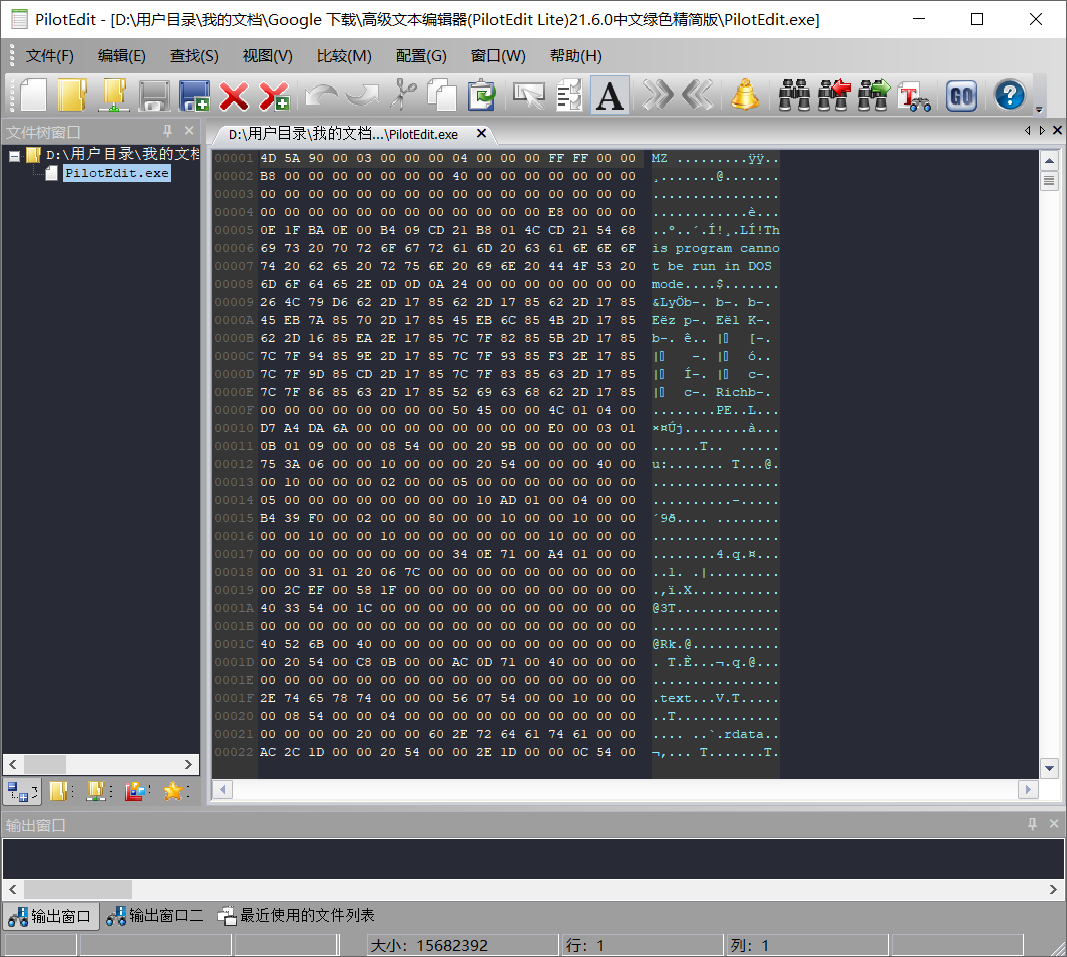The image size is (1067, 957).
Task: Click the copy icon in the toolbar
Action: tap(442, 95)
